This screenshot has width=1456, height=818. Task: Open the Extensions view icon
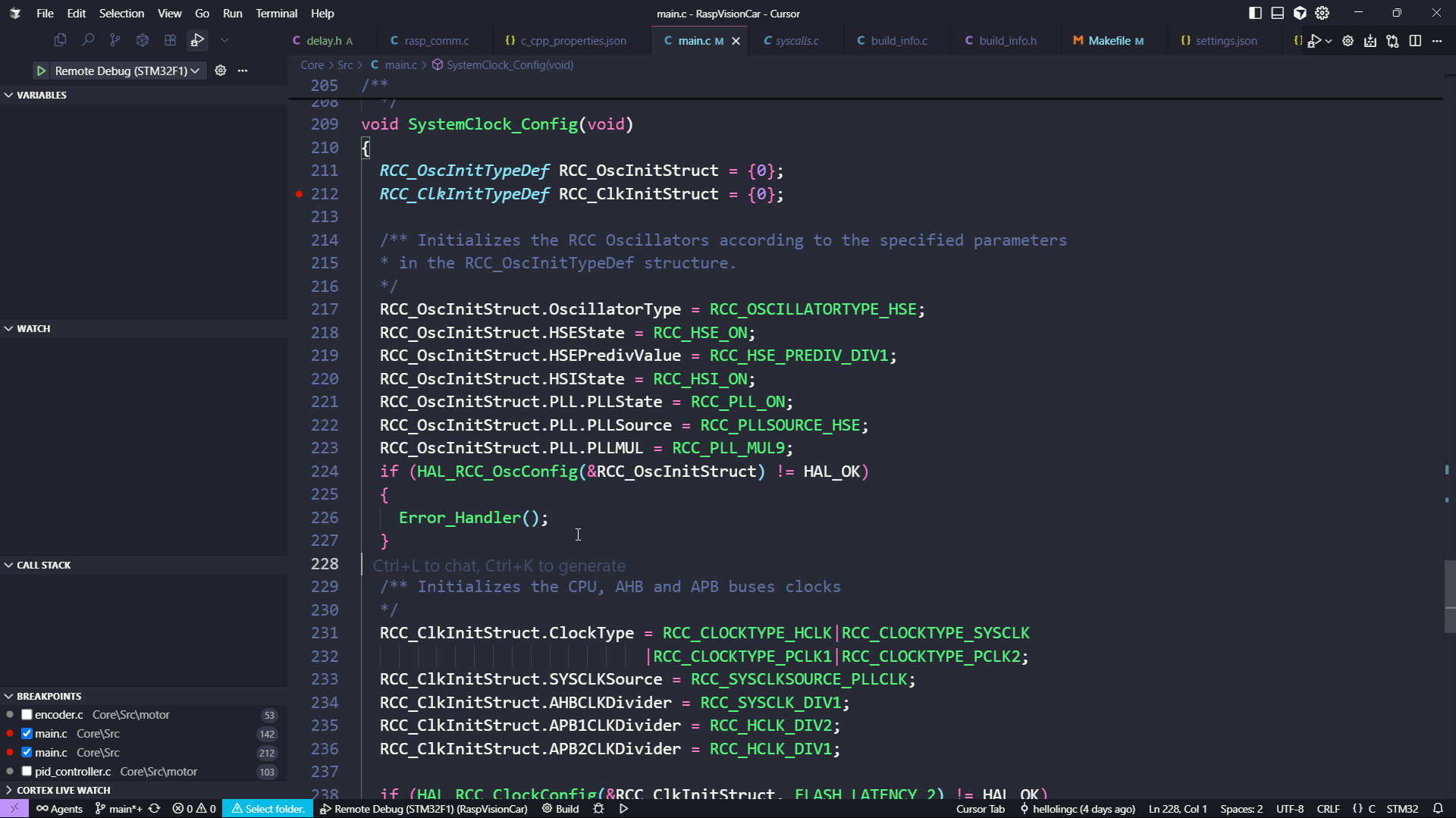coord(170,40)
